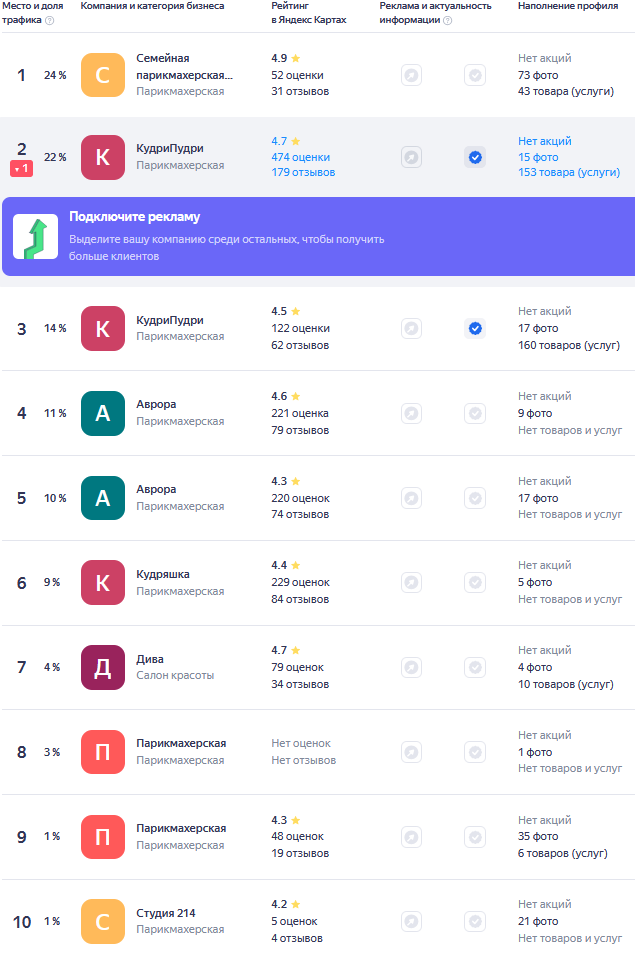
Task: Click the 'Компания и категория бизнеса' column header
Action: [x=152, y=6]
